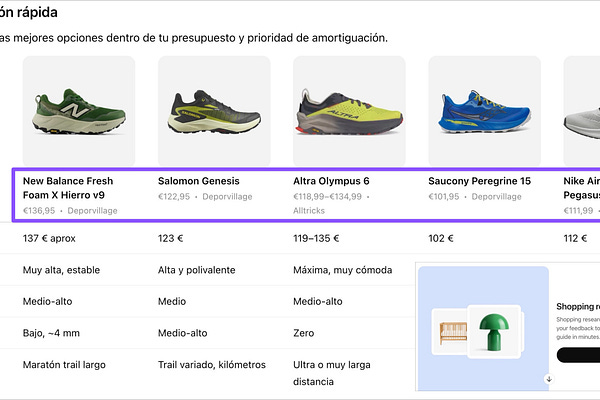The image size is (600, 400).
Task: Click the small down arrow icon on the popup
Action: pos(549,379)
